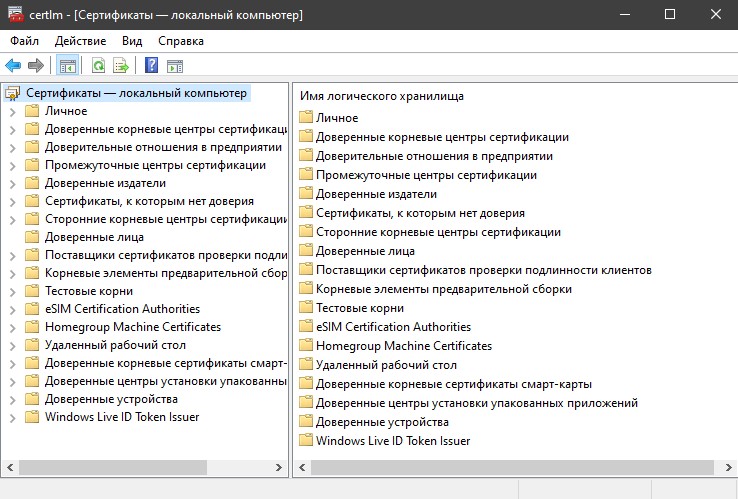
Task: Click the Тестовые корни folder icon in right pane
Action: 306,307
